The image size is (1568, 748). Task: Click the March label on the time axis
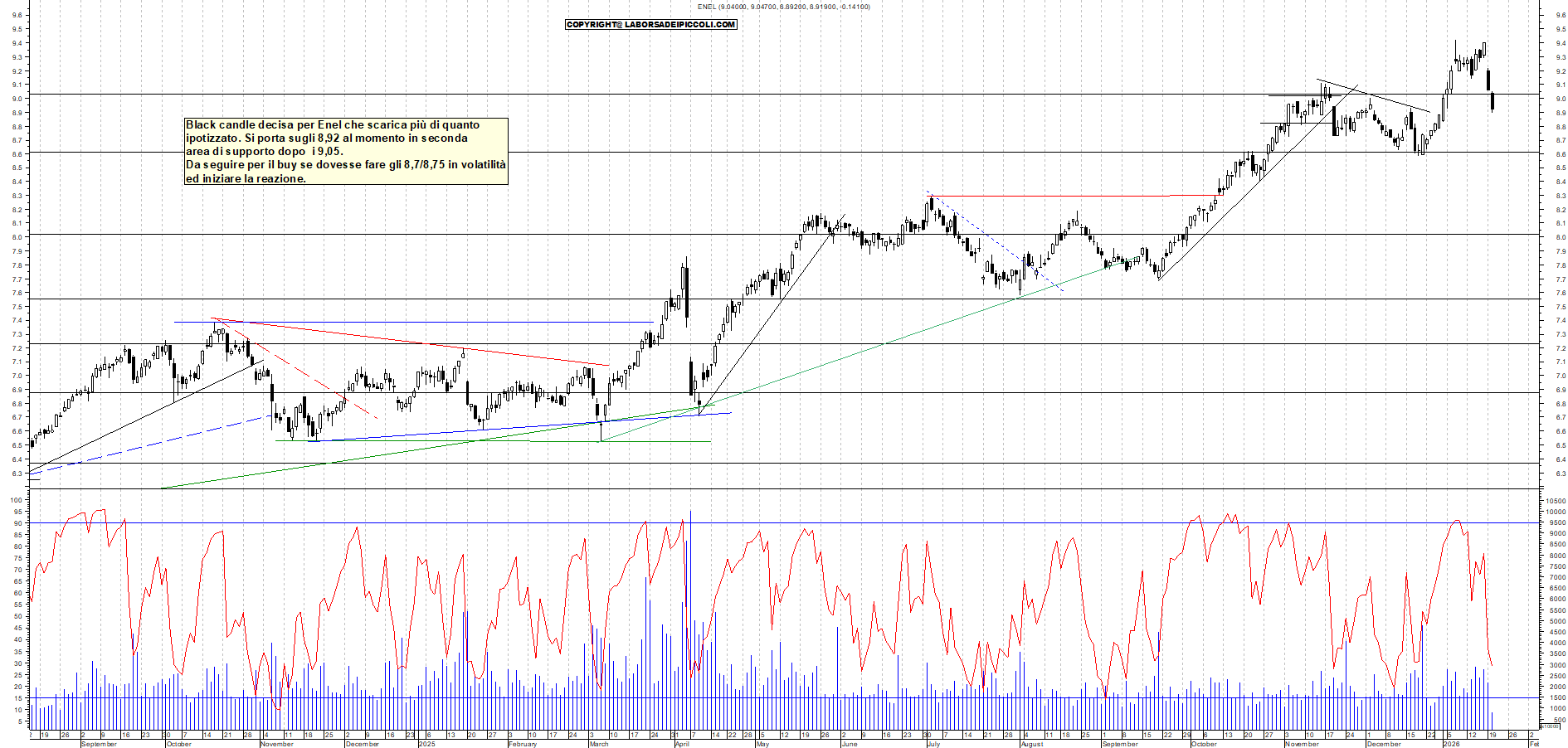click(598, 744)
